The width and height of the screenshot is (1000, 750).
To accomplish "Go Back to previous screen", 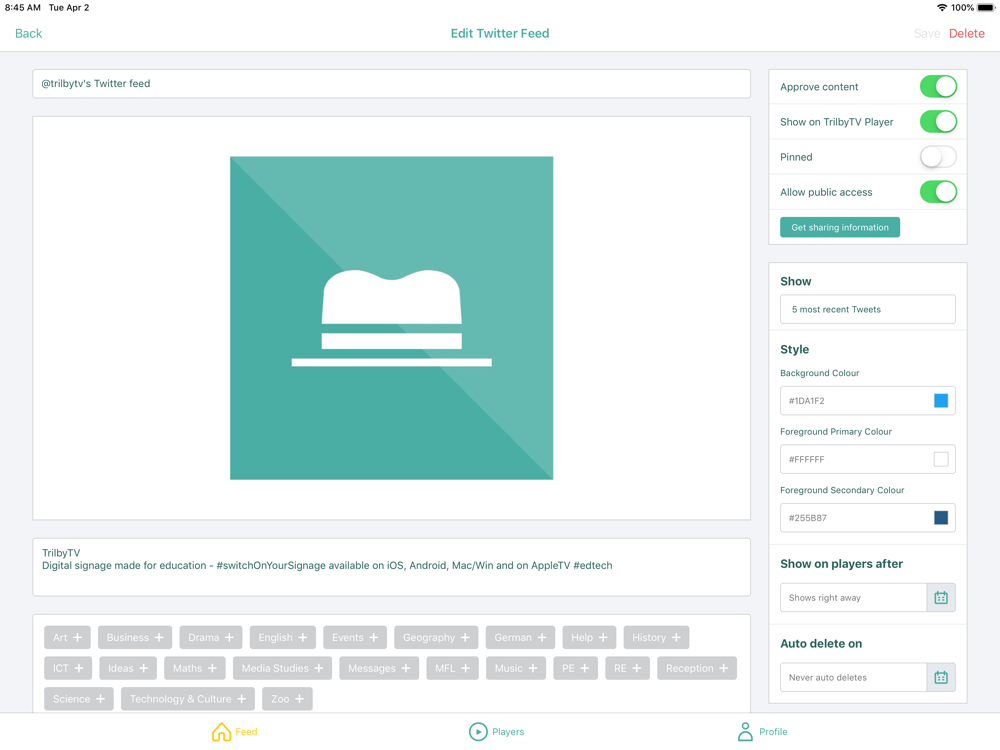I will point(29,33).
